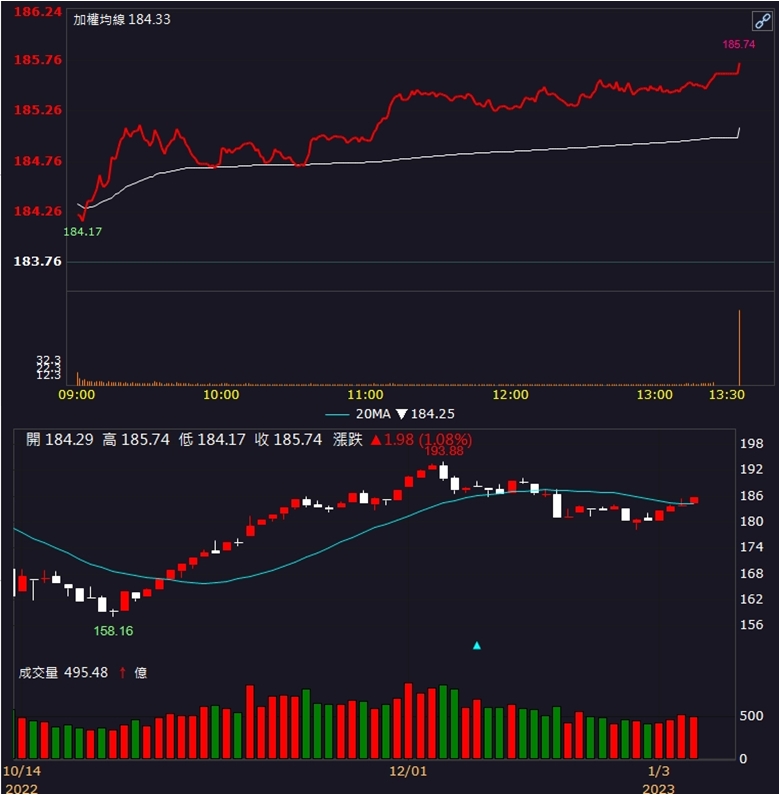The height and width of the screenshot is (795, 779).
Task: Click the 12:00 time axis label
Action: click(x=510, y=394)
